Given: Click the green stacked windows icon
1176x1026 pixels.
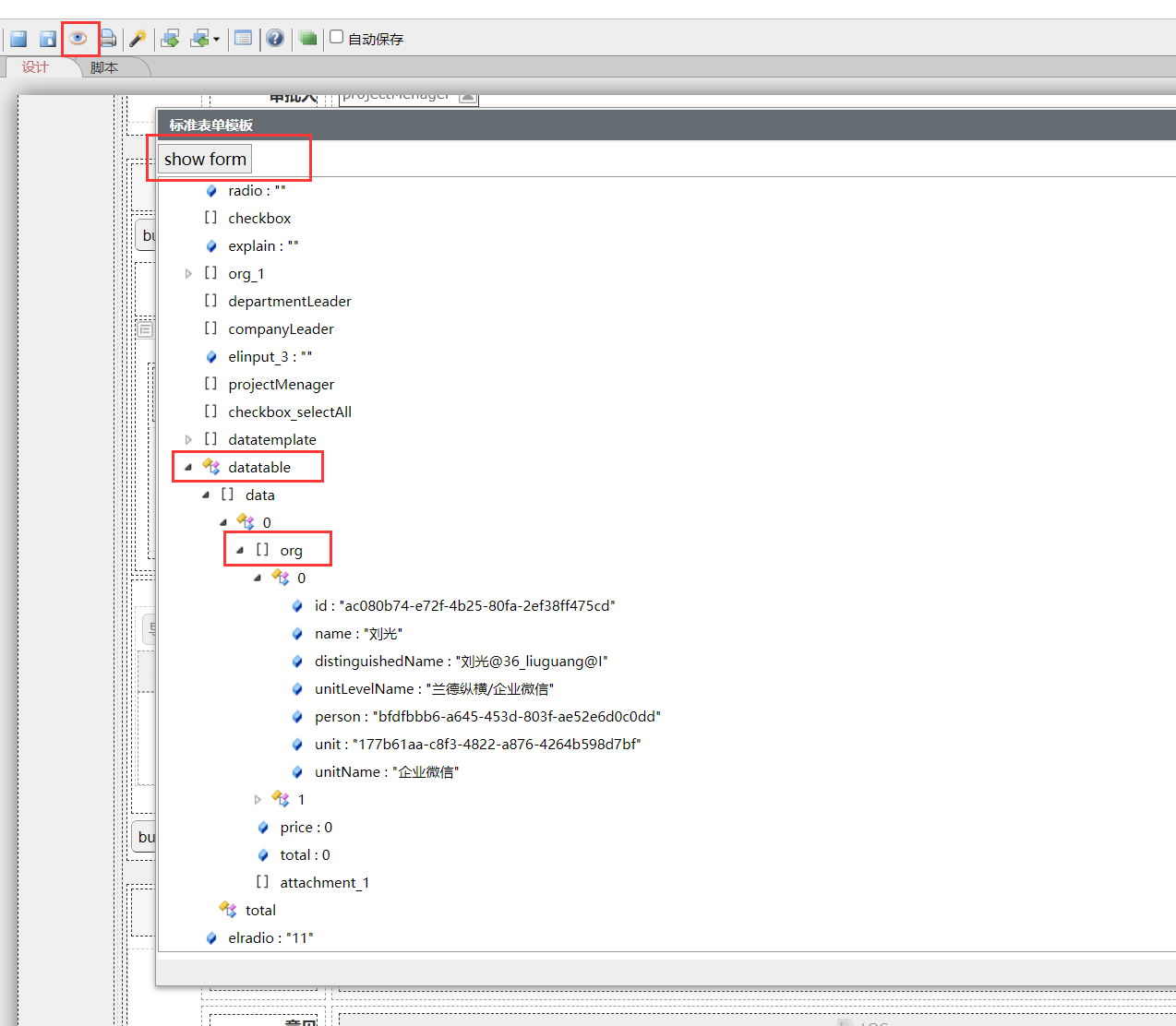Looking at the screenshot, I should click(308, 39).
